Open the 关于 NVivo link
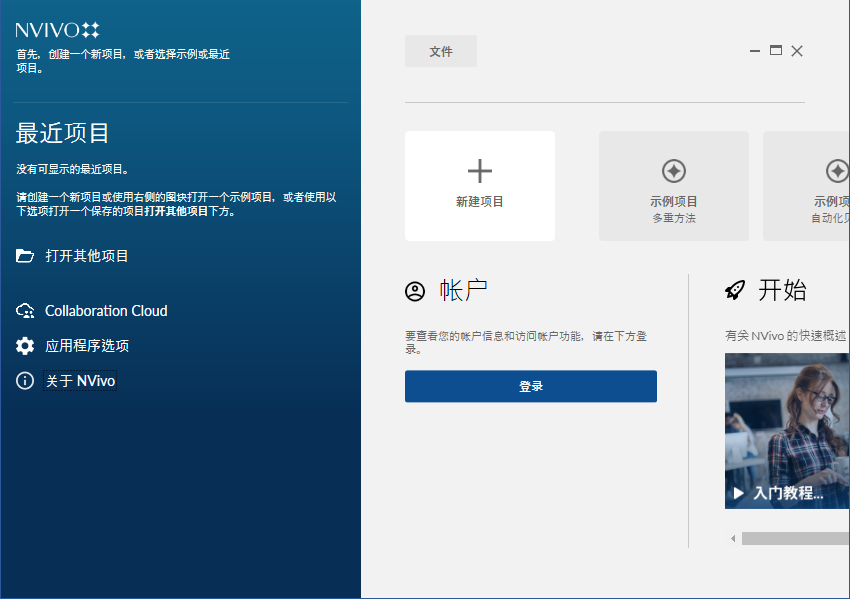Viewport: 850px width, 599px height. (80, 381)
